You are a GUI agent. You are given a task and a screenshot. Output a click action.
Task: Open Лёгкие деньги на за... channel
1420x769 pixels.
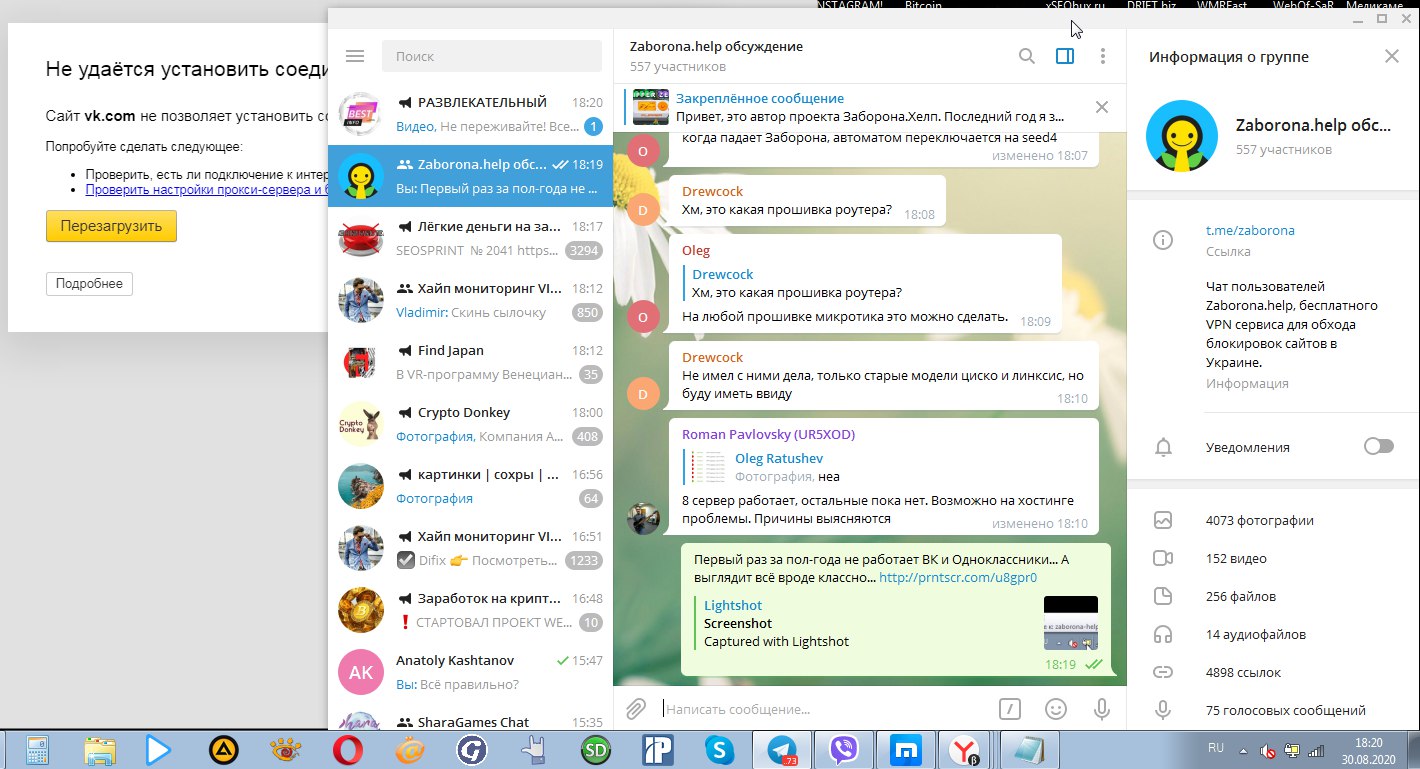[470, 238]
